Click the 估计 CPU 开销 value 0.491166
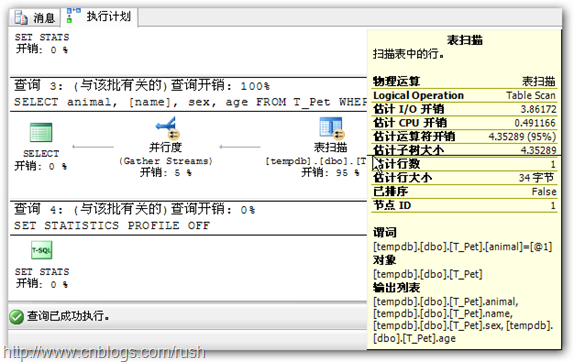 point(535,123)
